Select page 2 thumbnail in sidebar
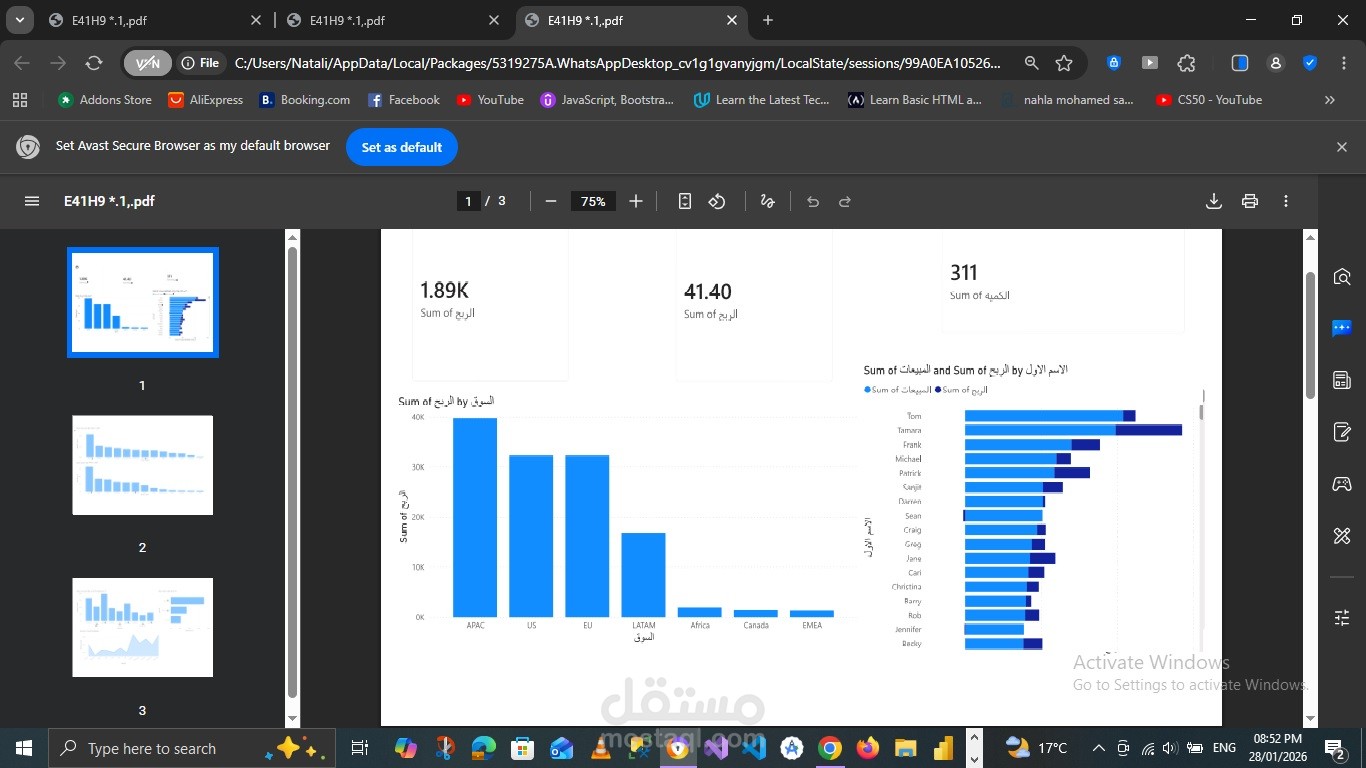 (142, 464)
